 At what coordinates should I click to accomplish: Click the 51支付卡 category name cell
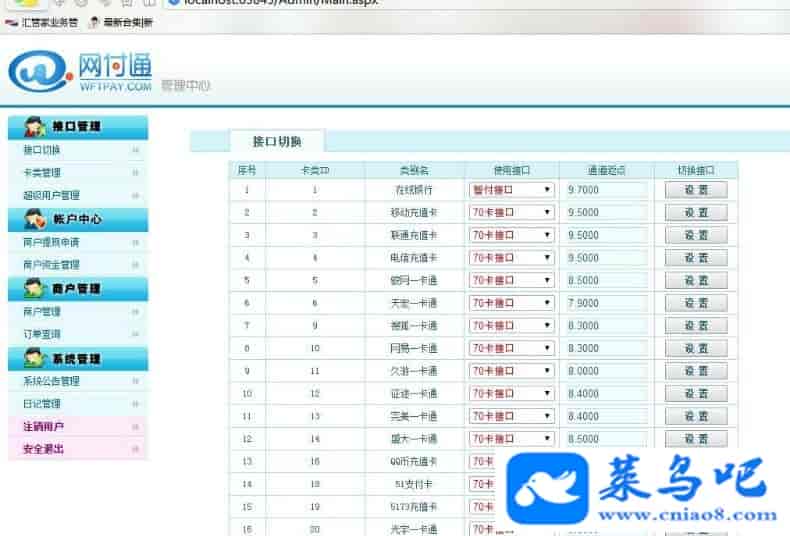click(414, 484)
